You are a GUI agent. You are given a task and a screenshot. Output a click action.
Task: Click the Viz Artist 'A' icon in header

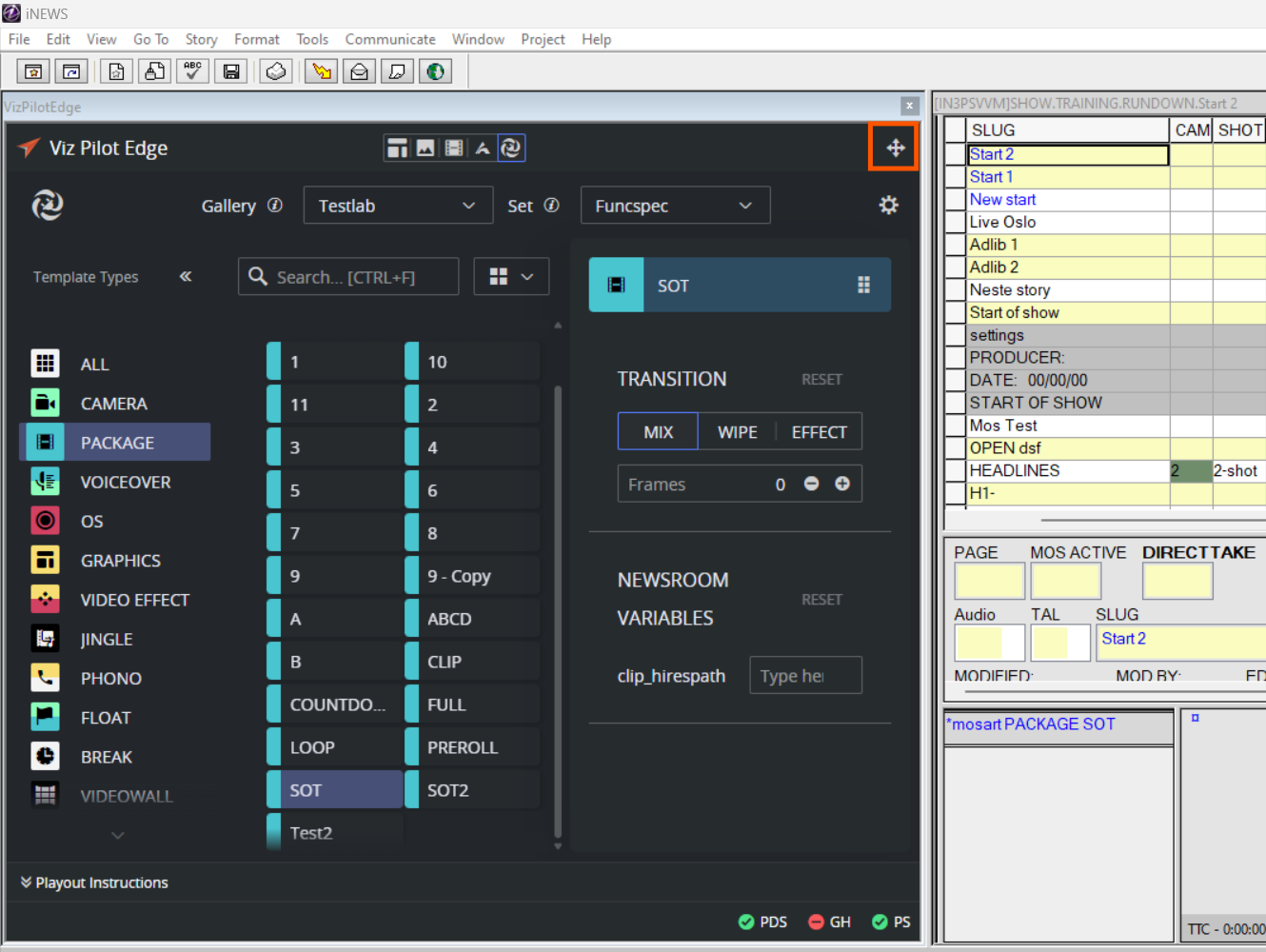click(483, 148)
